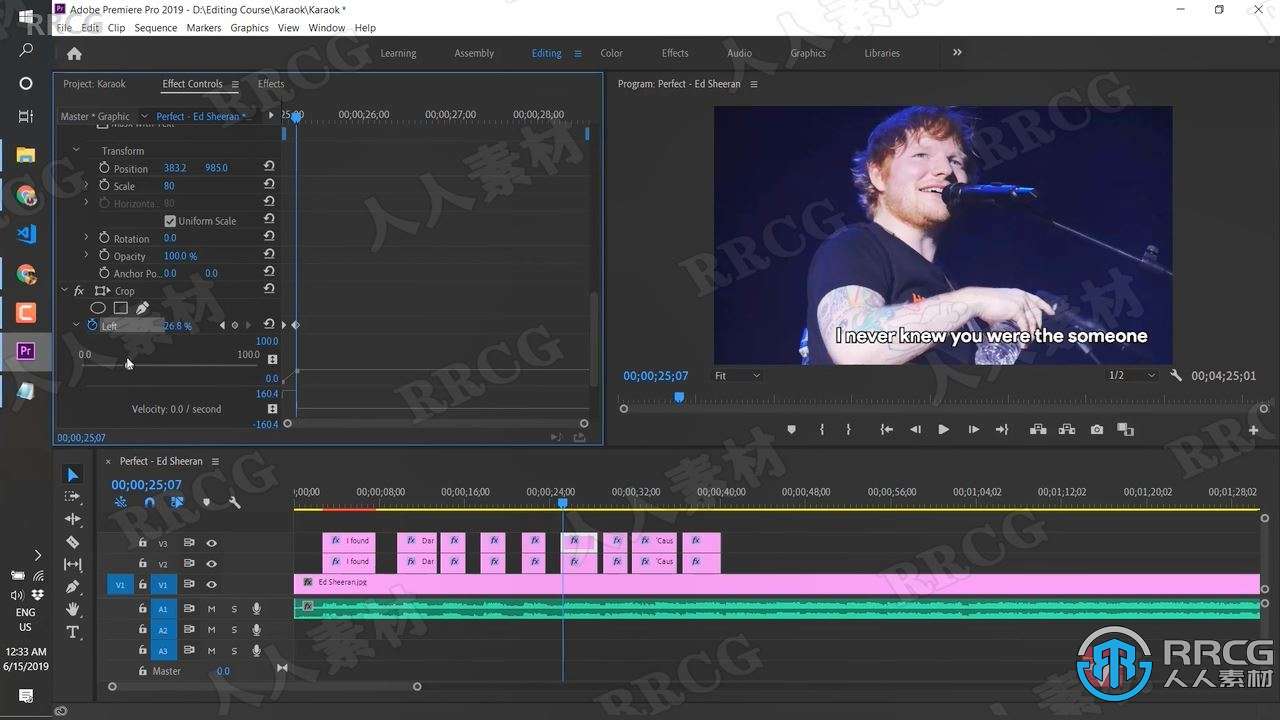Image resolution: width=1280 pixels, height=720 pixels.
Task: Switch to the Effects panel tab
Action: pos(271,84)
